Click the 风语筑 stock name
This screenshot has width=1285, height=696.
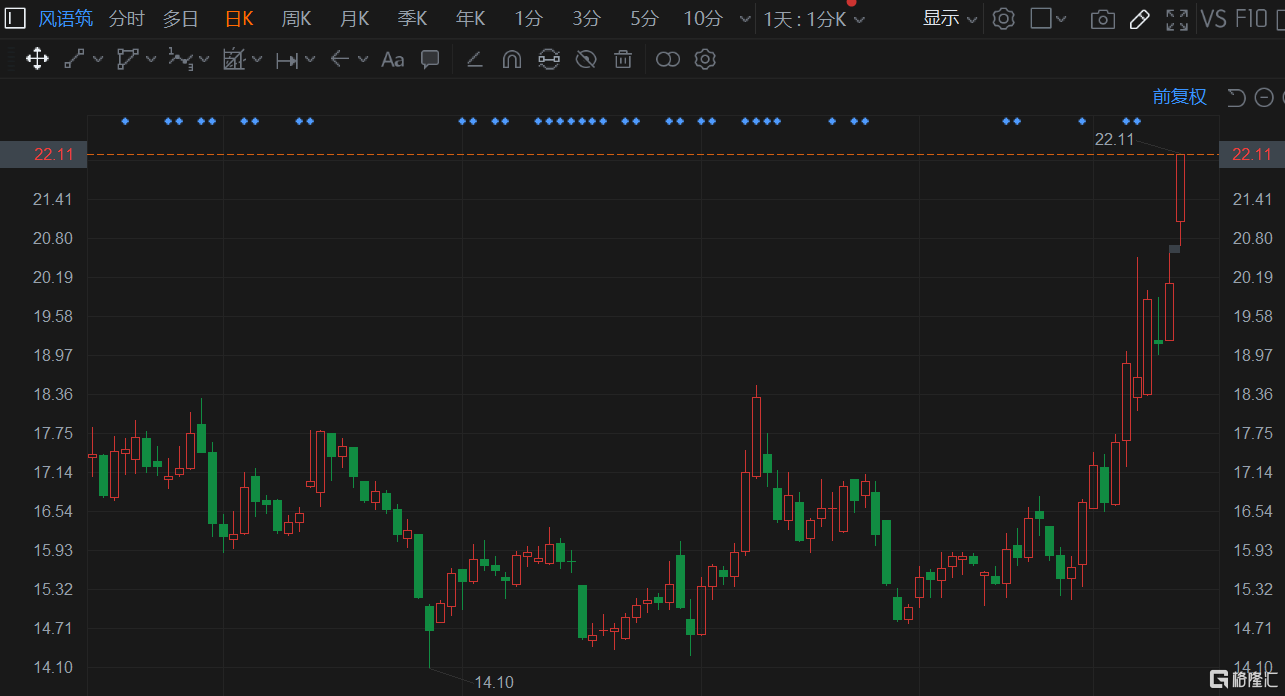coord(66,18)
